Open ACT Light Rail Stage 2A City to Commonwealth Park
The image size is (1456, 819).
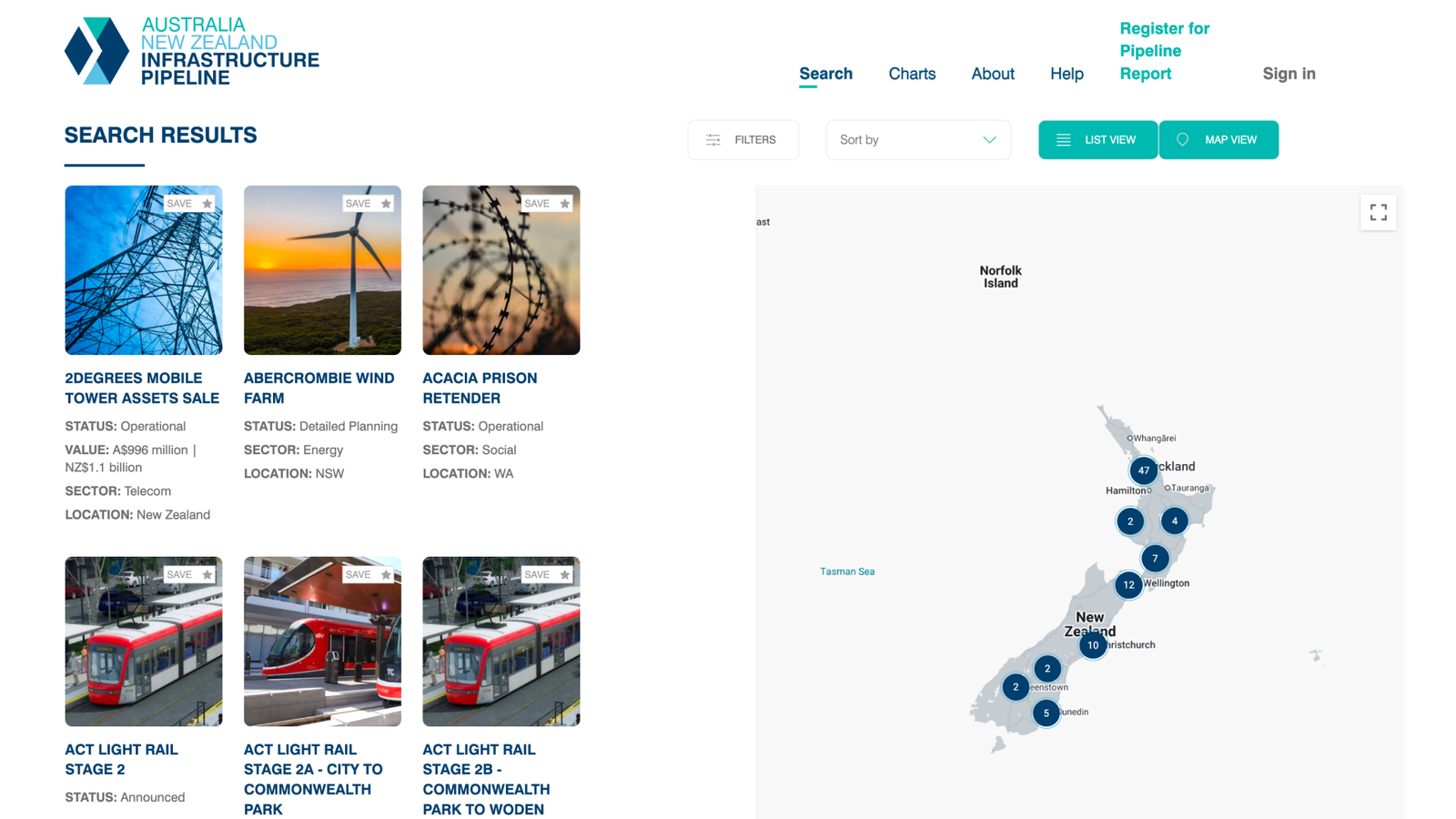click(x=313, y=780)
